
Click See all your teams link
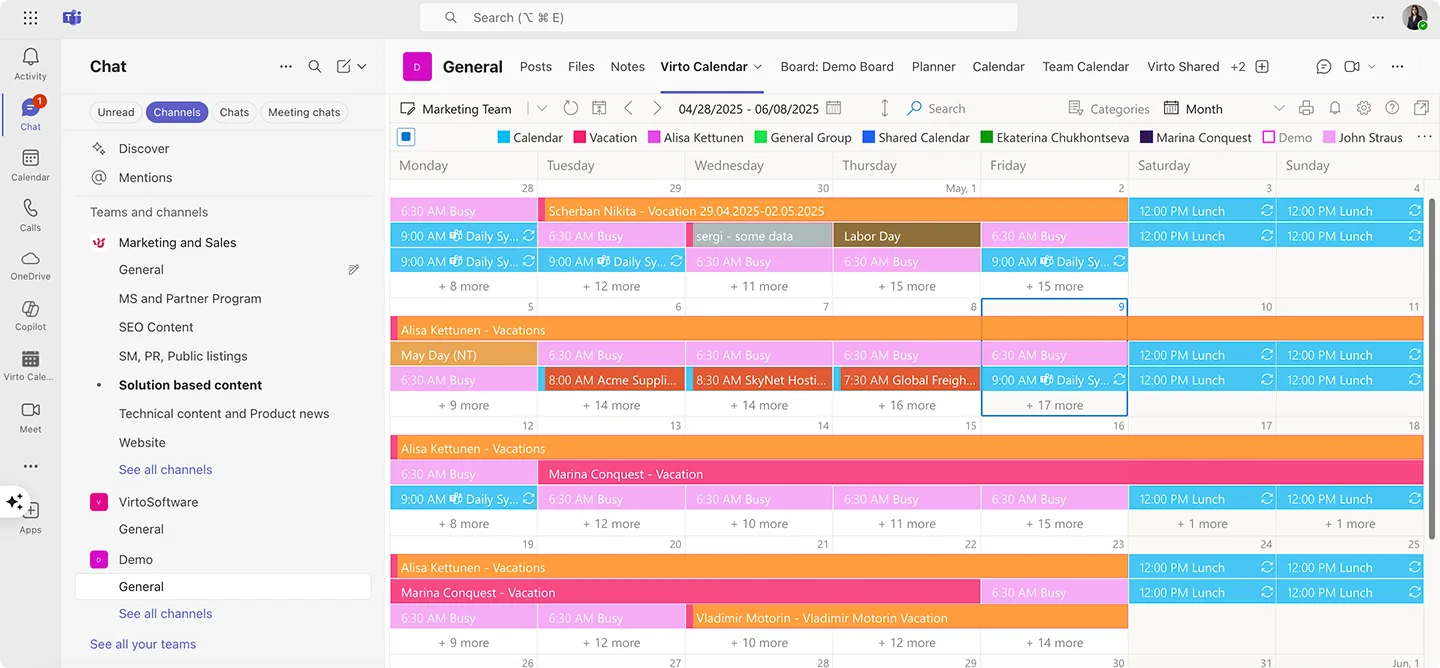click(143, 644)
